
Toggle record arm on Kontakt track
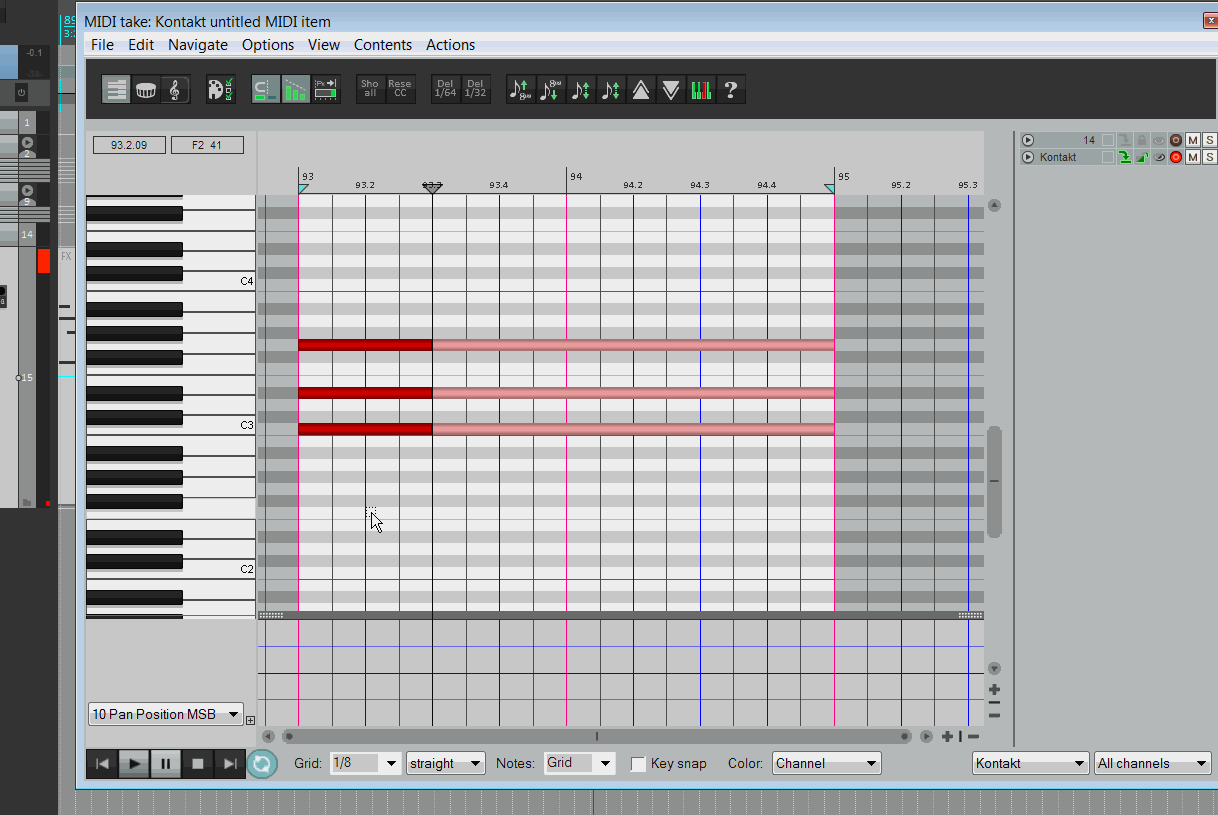click(x=1176, y=157)
